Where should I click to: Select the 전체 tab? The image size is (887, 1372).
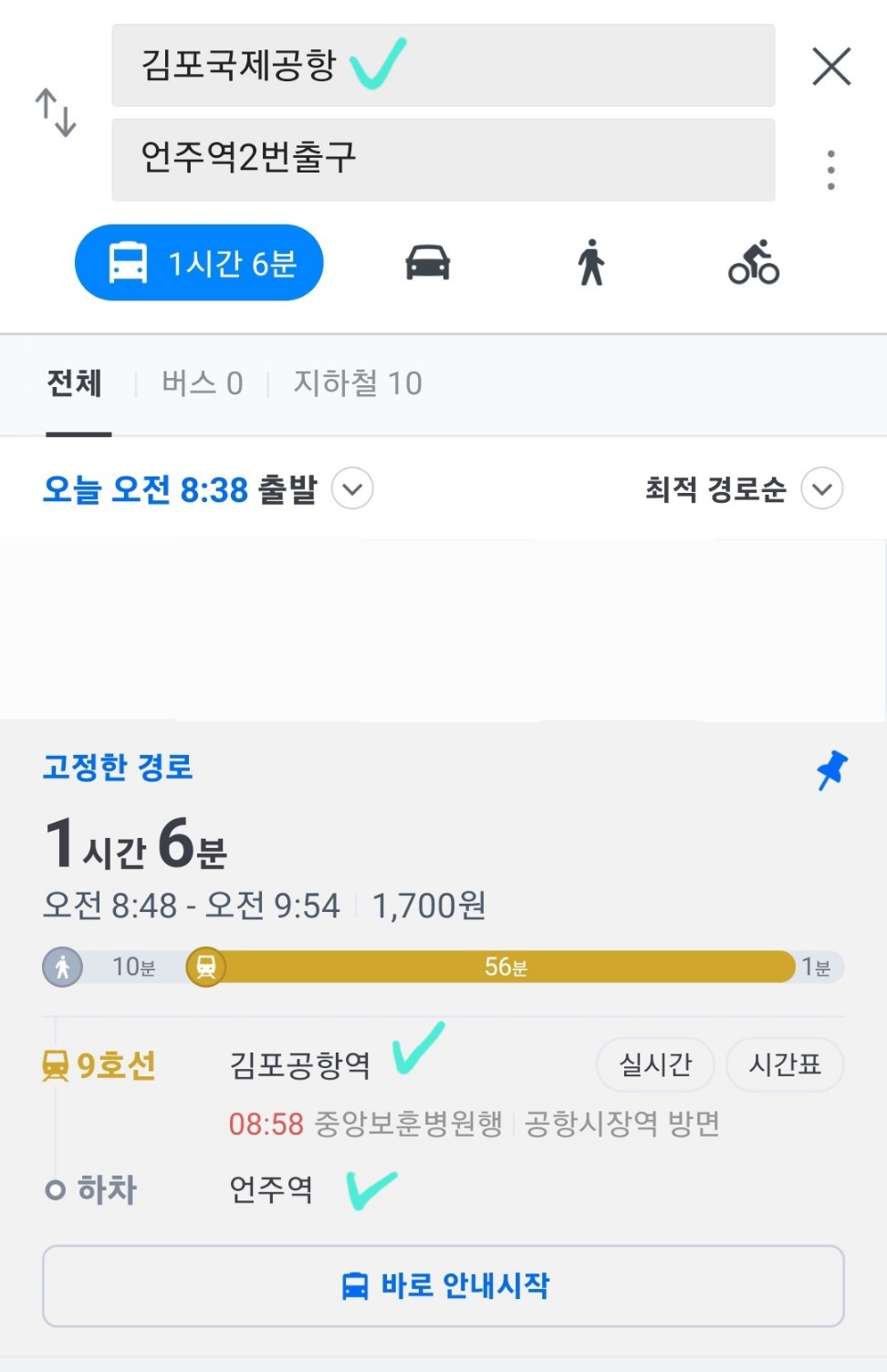75,383
